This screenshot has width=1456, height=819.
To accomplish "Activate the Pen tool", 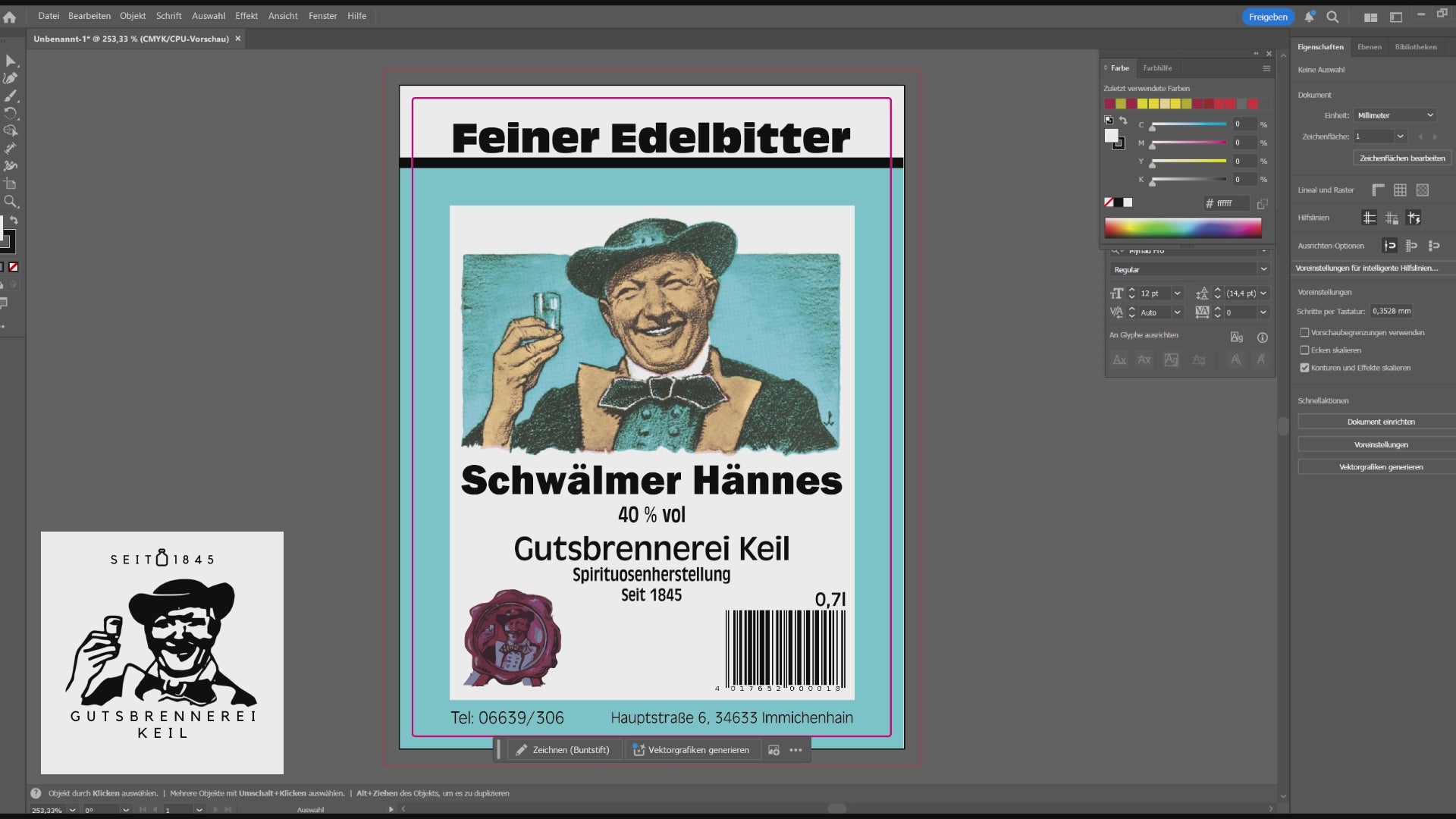I will 11,78.
